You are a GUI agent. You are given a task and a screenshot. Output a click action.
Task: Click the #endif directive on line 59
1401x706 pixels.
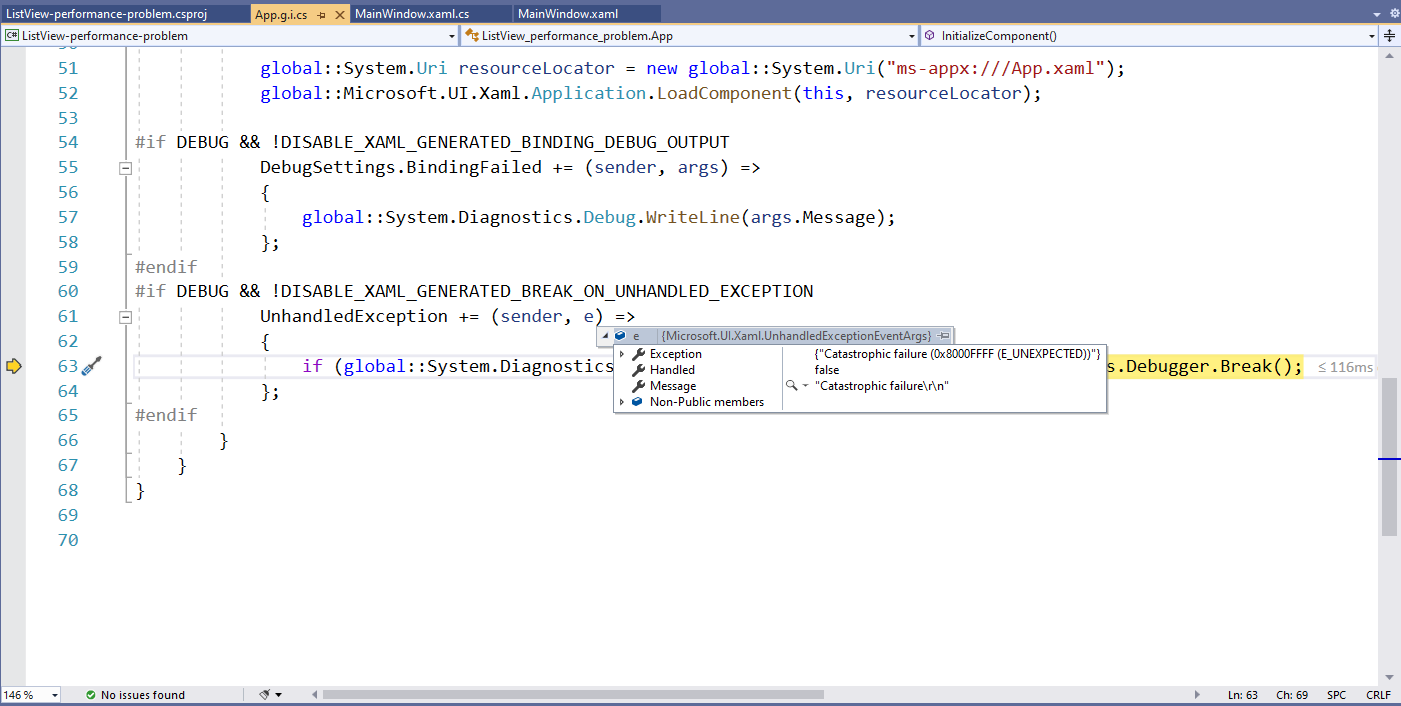(166, 267)
